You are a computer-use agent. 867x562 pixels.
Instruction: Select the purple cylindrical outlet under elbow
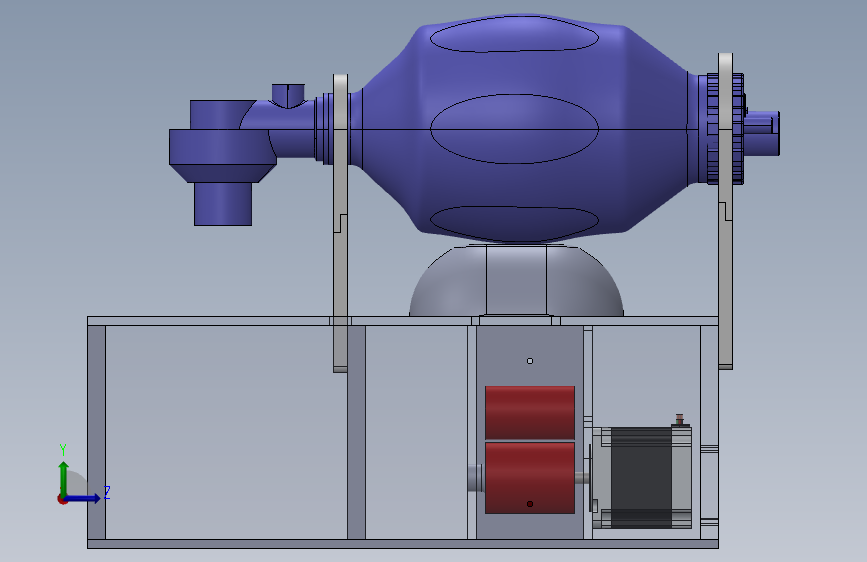point(223,204)
